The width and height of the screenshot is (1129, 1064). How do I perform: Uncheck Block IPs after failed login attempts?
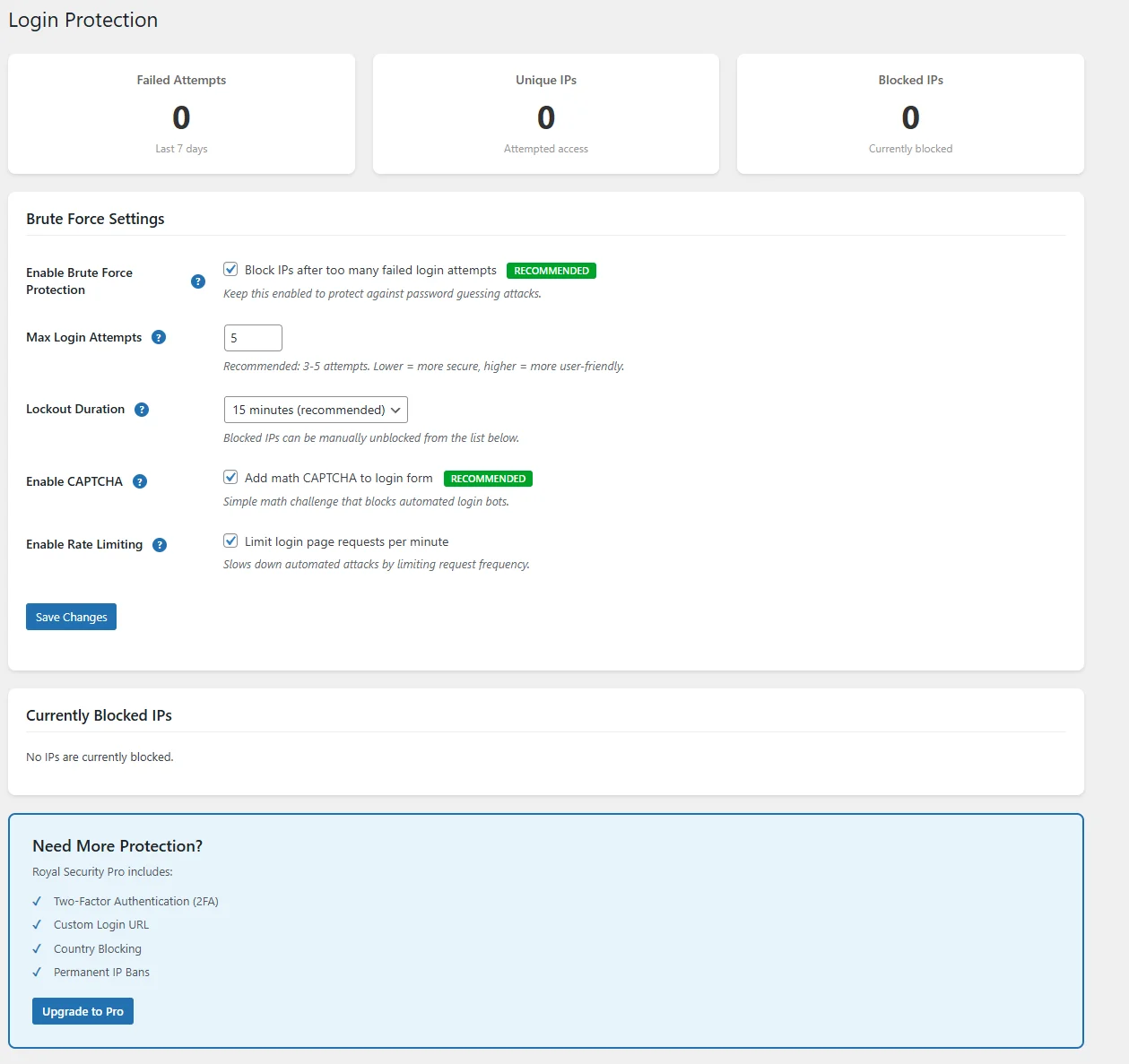pyautogui.click(x=230, y=269)
